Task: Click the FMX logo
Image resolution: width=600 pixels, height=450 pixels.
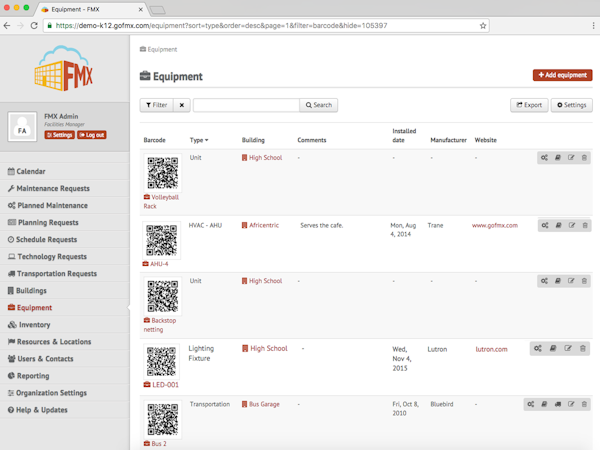Action: tap(64, 68)
